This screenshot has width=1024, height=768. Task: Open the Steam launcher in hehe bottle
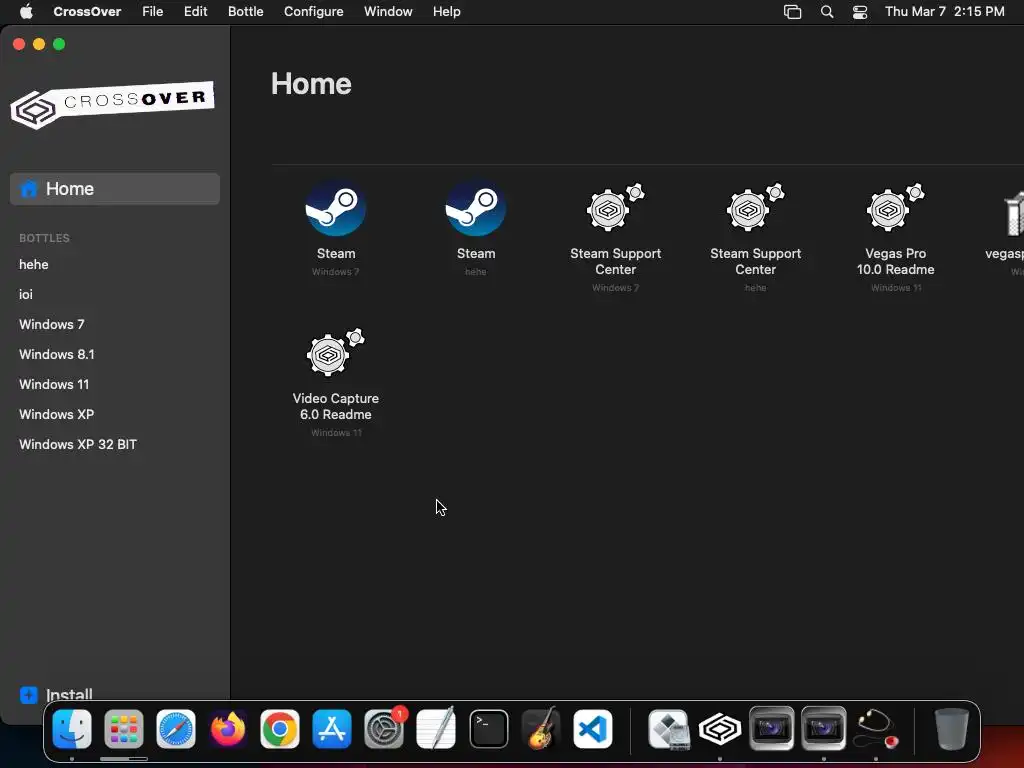pyautogui.click(x=475, y=209)
